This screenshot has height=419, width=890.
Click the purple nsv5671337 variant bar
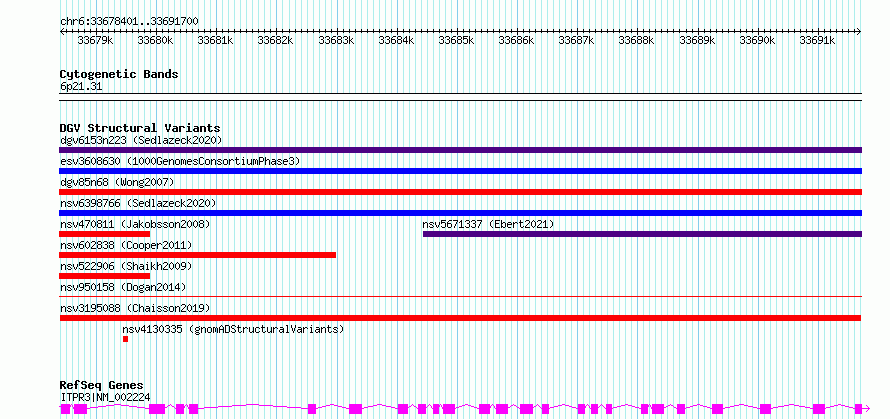pyautogui.click(x=643, y=234)
